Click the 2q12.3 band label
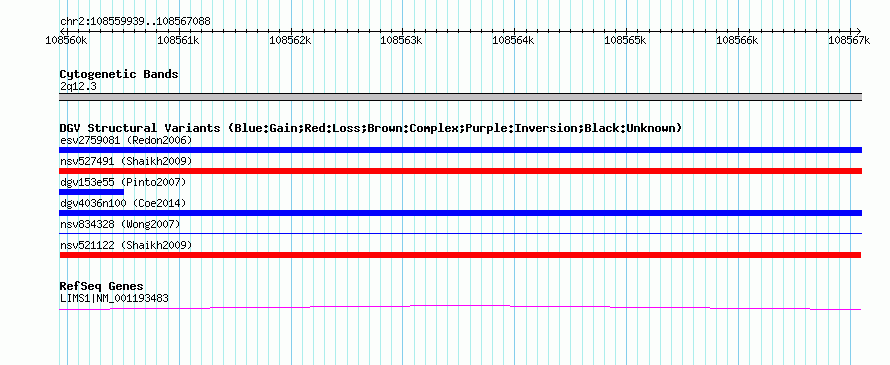Screen dimensions: 890x365 tap(78, 86)
